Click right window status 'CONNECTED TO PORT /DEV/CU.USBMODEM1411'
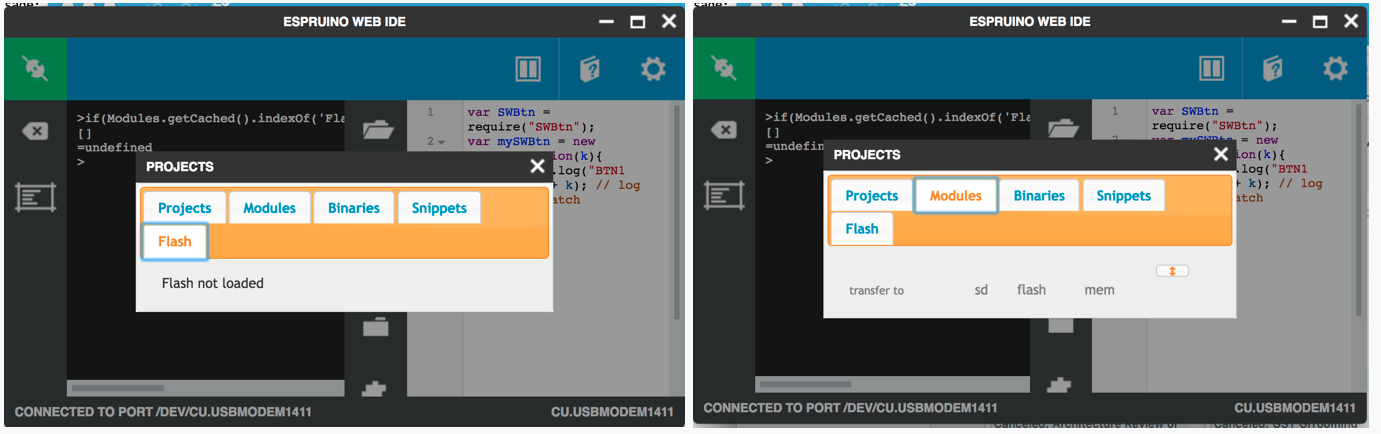Viewport: 1381px width, 434px height. click(851, 408)
